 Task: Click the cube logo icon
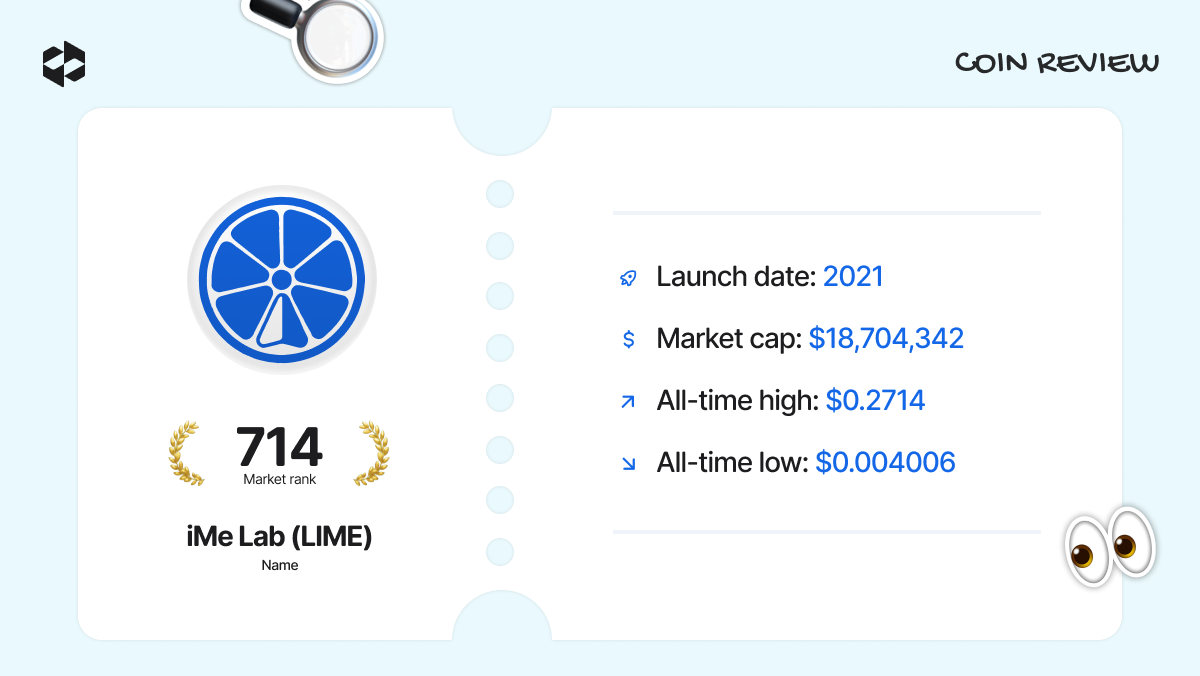pyautogui.click(x=64, y=64)
